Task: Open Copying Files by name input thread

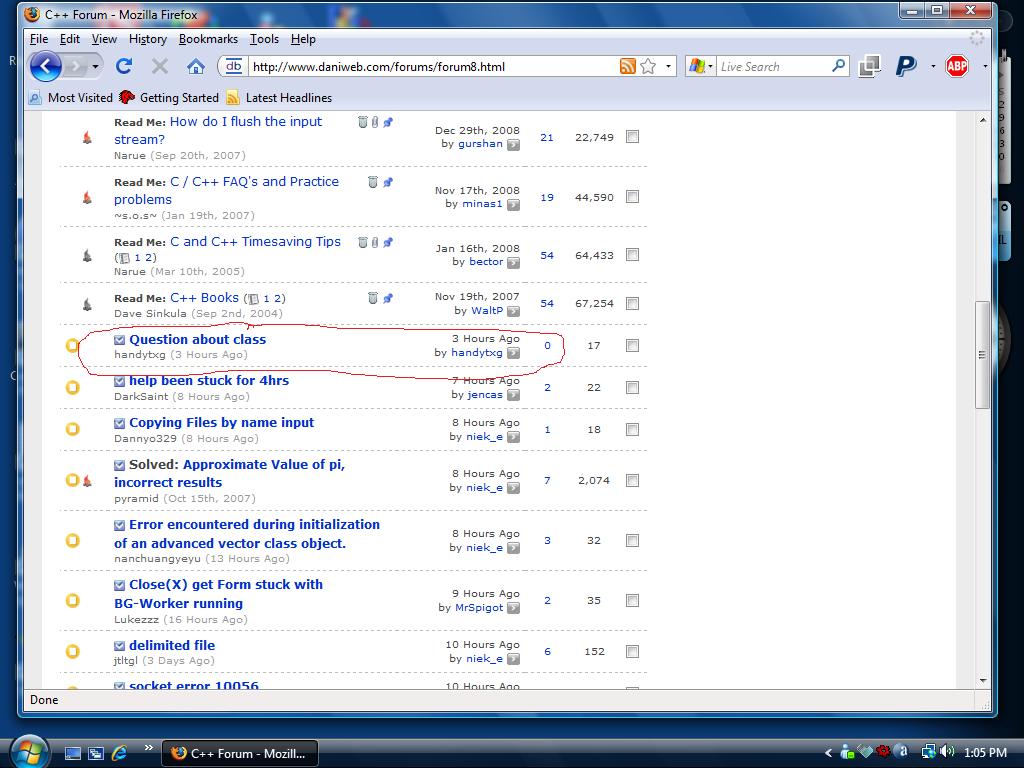Action: (221, 423)
